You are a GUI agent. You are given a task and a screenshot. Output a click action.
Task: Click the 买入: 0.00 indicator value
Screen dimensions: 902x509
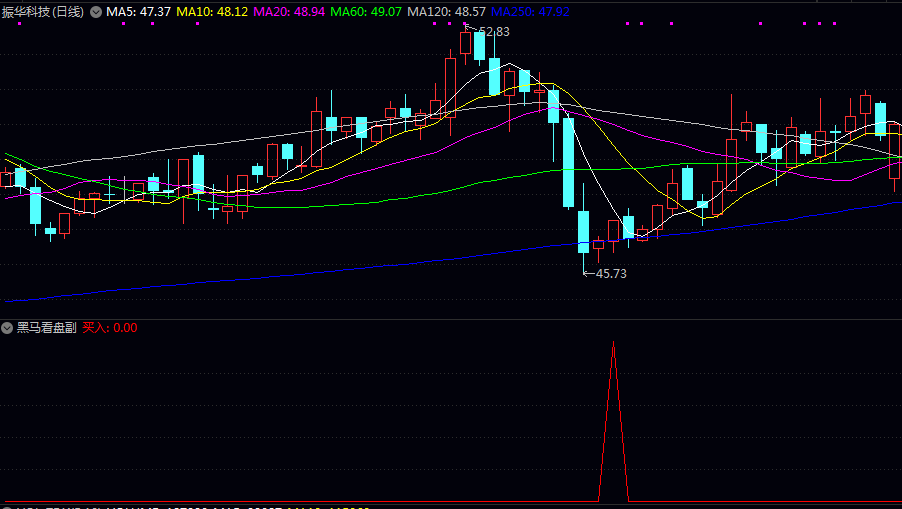coord(109,328)
